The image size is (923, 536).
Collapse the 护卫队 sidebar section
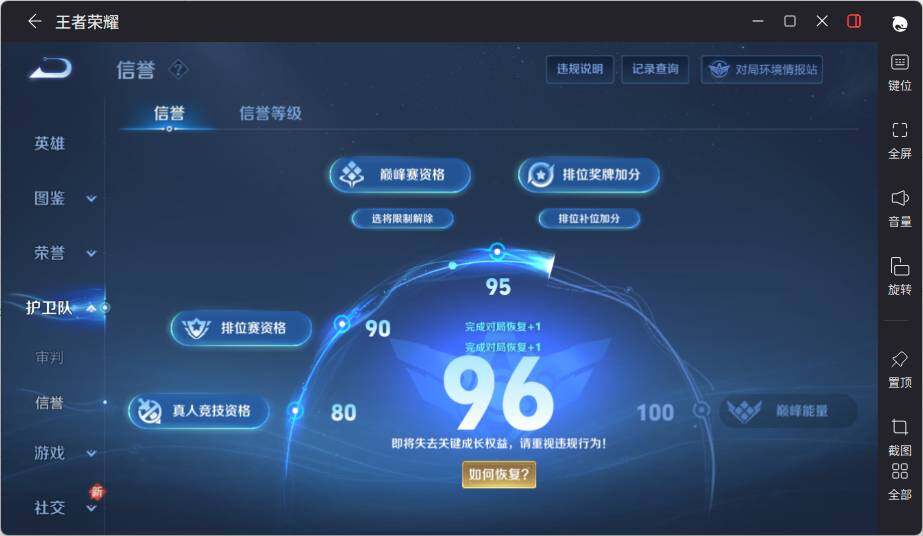(91, 308)
